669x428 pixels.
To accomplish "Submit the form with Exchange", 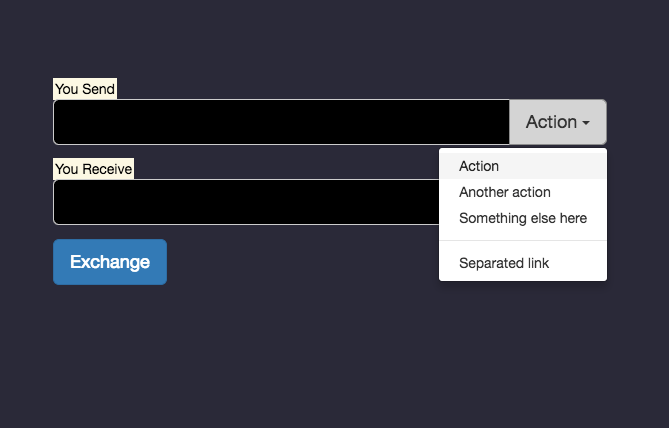I will coord(110,262).
